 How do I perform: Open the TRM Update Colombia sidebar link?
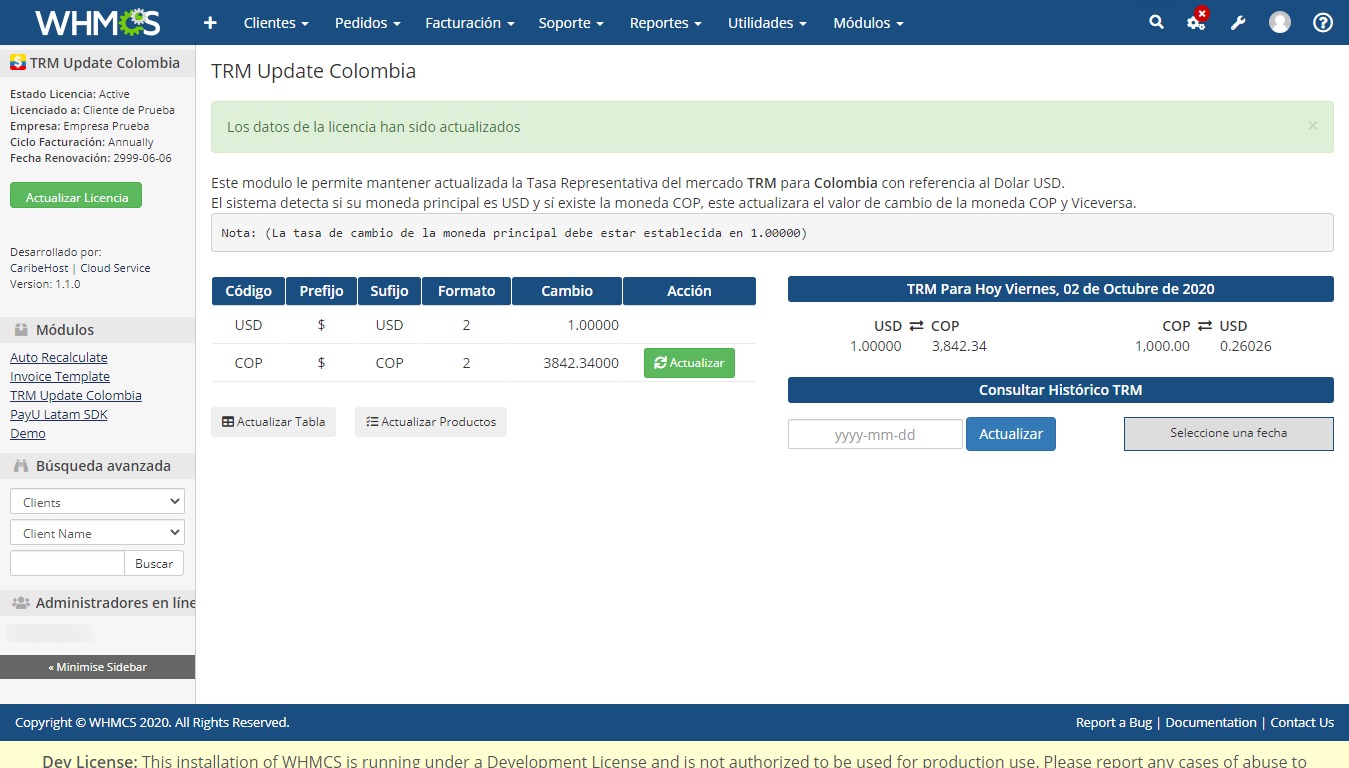click(x=76, y=395)
